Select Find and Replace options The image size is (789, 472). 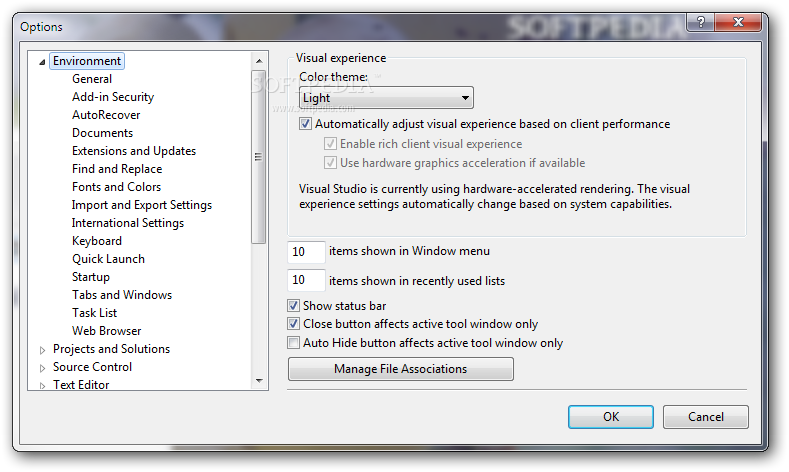pos(117,169)
